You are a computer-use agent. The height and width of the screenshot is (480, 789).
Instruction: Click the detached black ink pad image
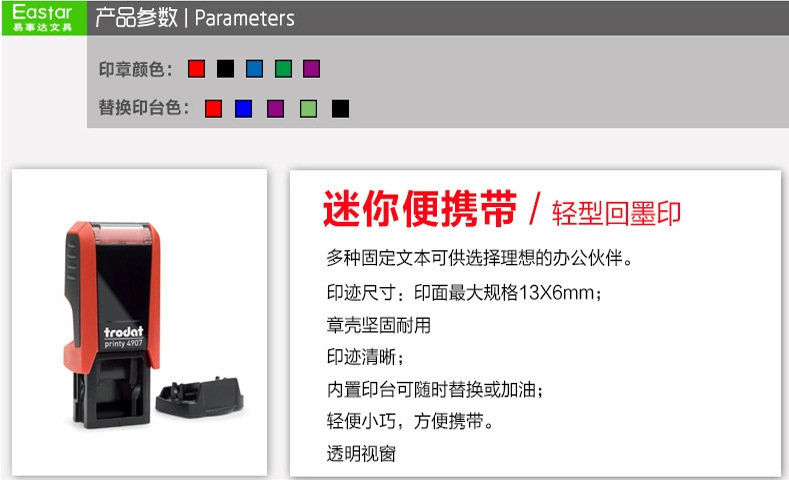[x=200, y=397]
